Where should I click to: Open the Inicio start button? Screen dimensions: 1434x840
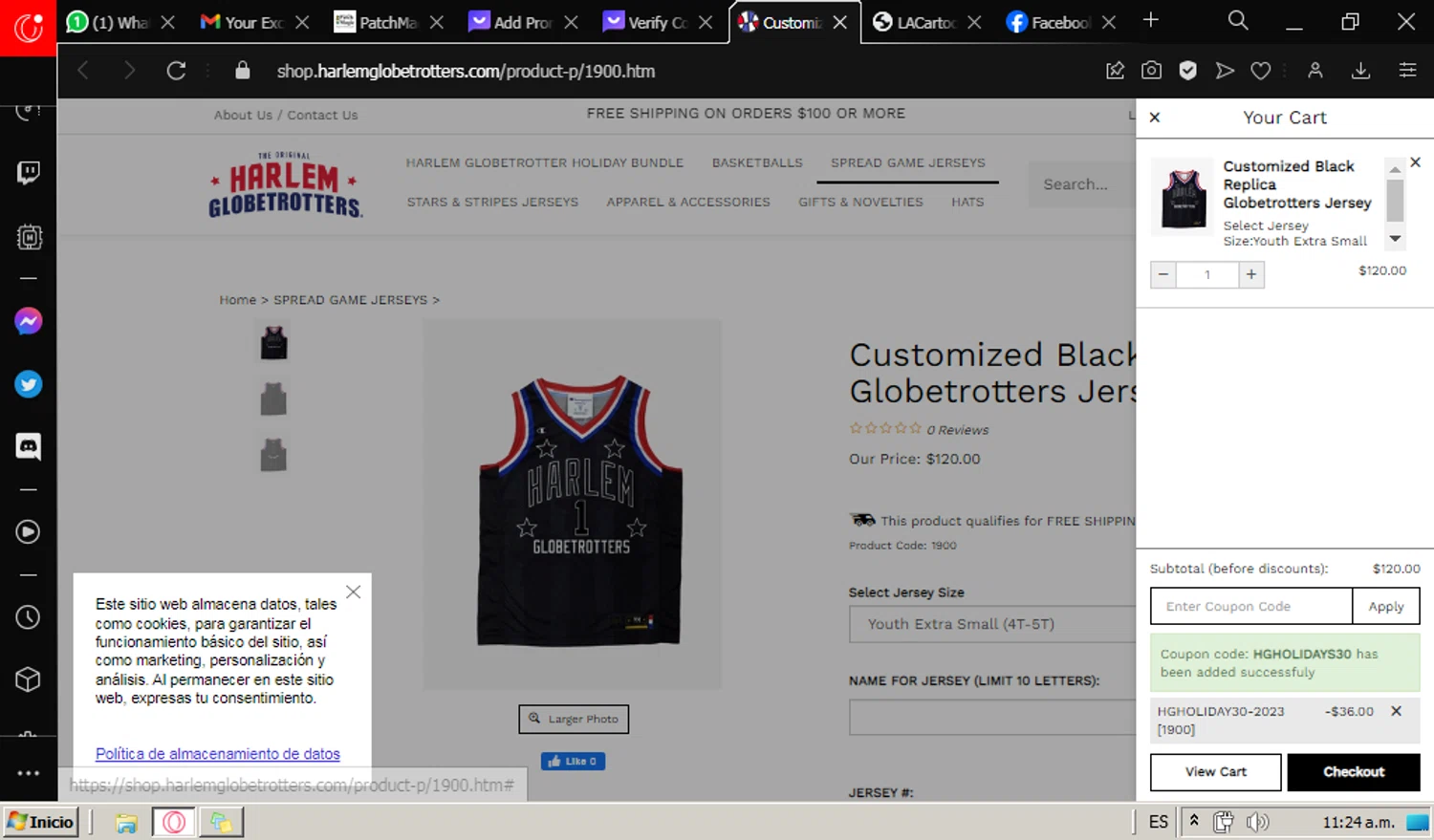point(40,822)
